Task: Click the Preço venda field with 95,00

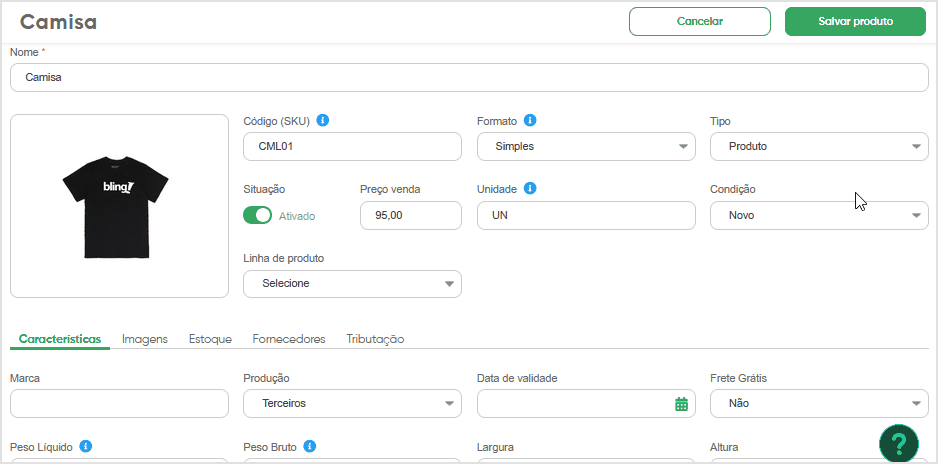Action: point(411,215)
